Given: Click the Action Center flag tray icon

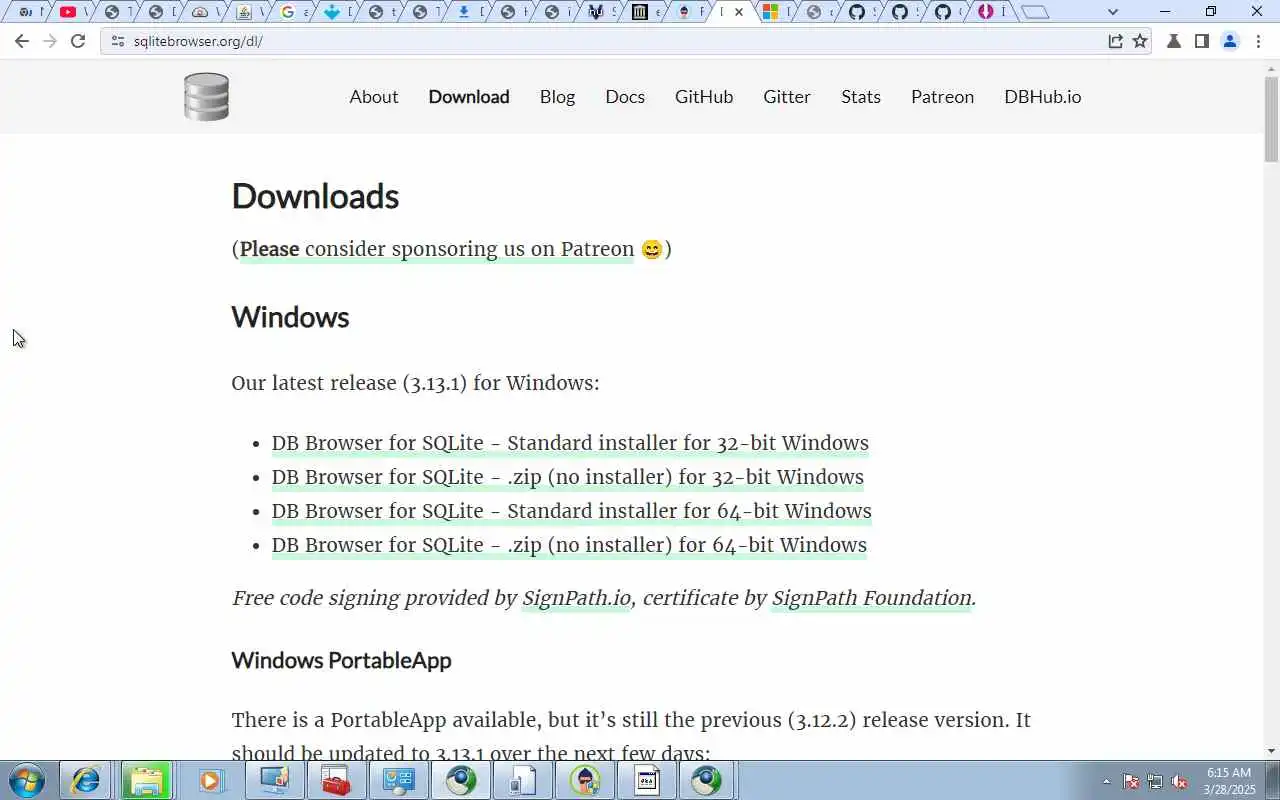Looking at the screenshot, I should (x=1131, y=782).
